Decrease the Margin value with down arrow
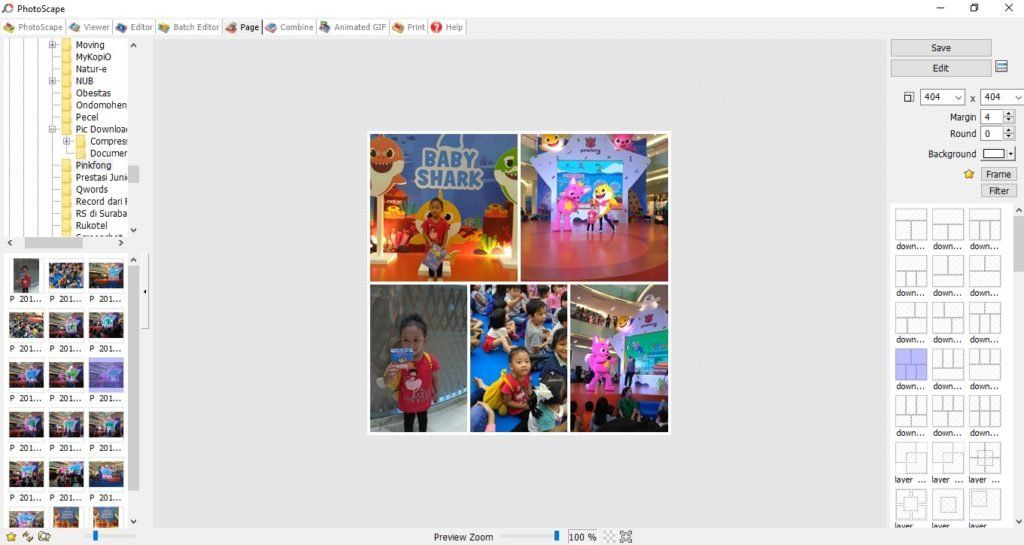Image resolution: width=1024 pixels, height=545 pixels. point(1009,120)
